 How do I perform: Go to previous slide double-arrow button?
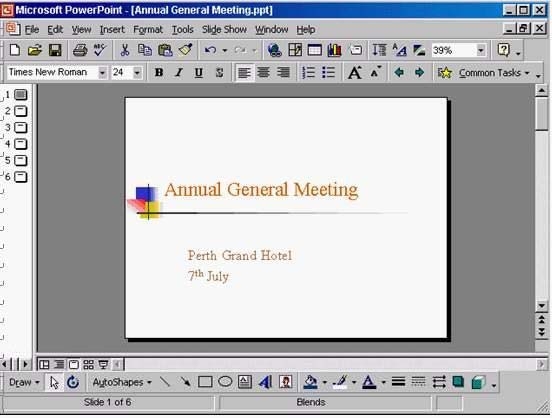click(541, 320)
